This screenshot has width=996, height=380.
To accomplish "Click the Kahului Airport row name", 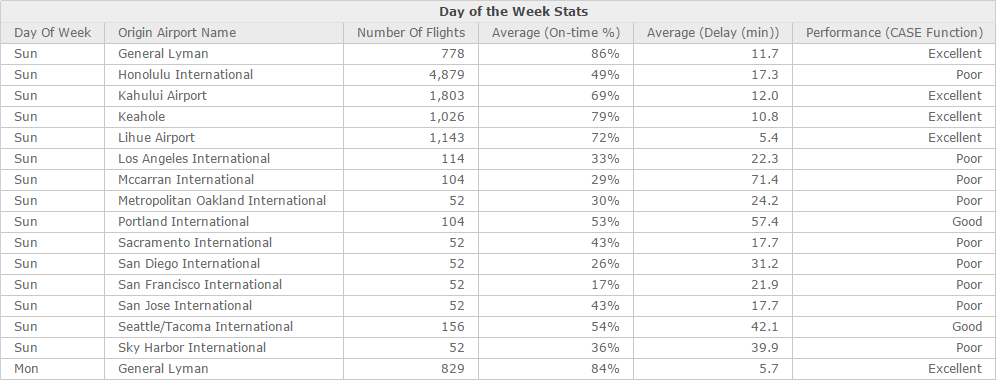I will coord(163,96).
